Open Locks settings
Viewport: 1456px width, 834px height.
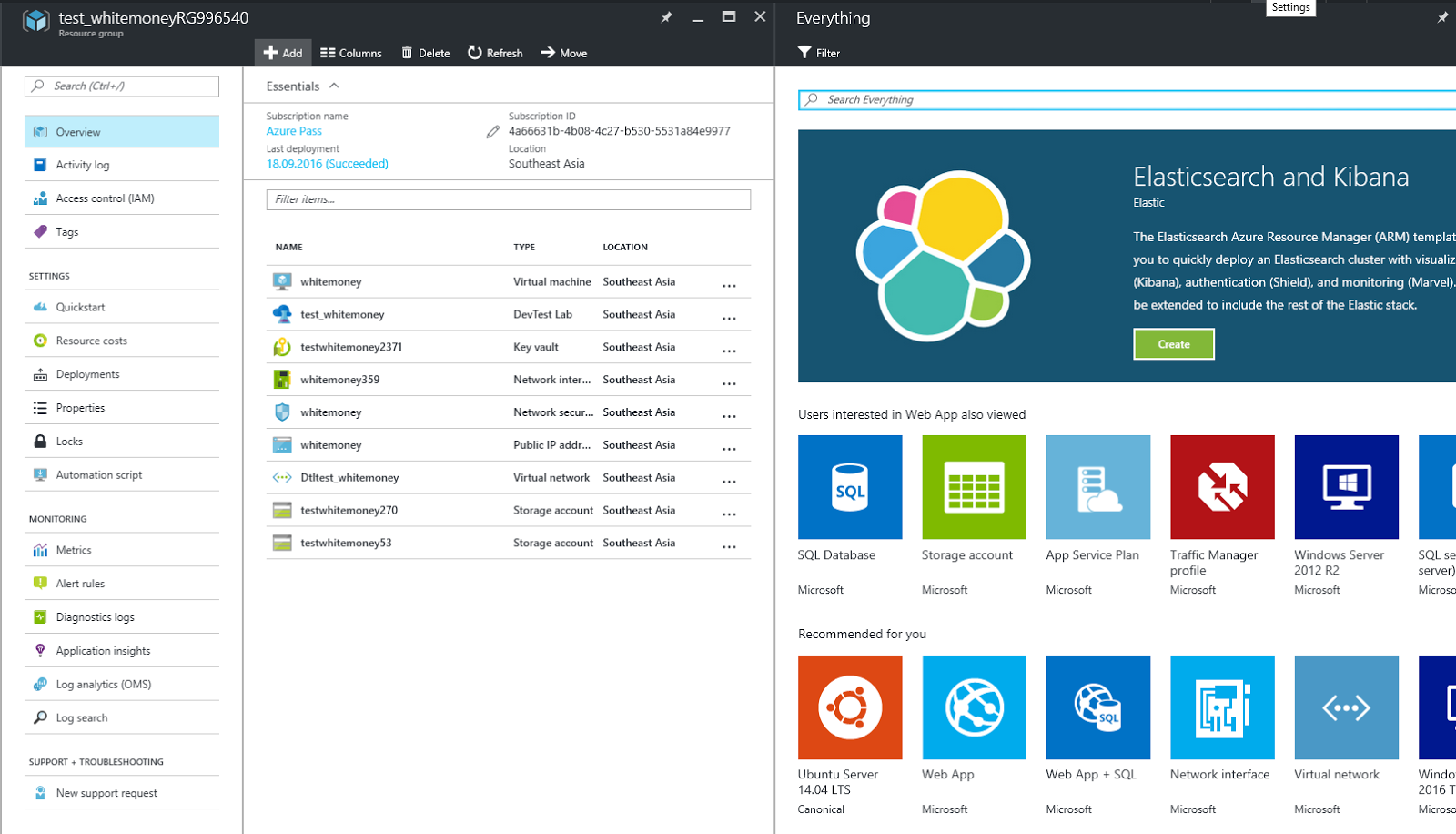(122, 442)
